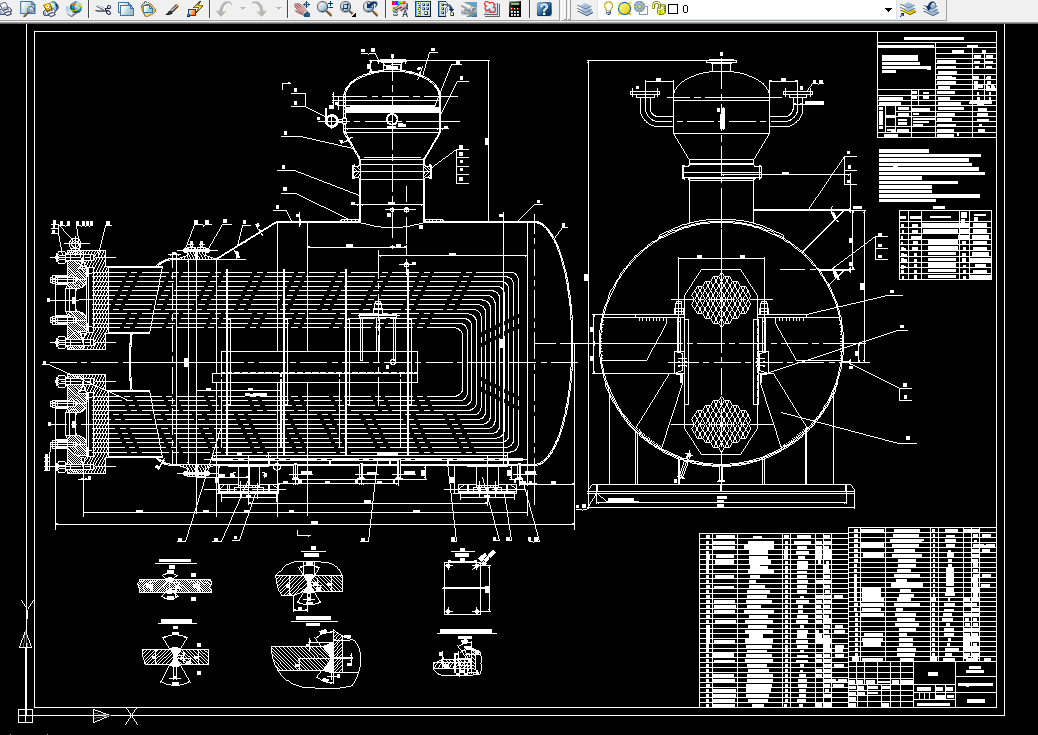Select the Match Properties brush
Image resolution: width=1038 pixels, height=735 pixels.
(x=171, y=9)
